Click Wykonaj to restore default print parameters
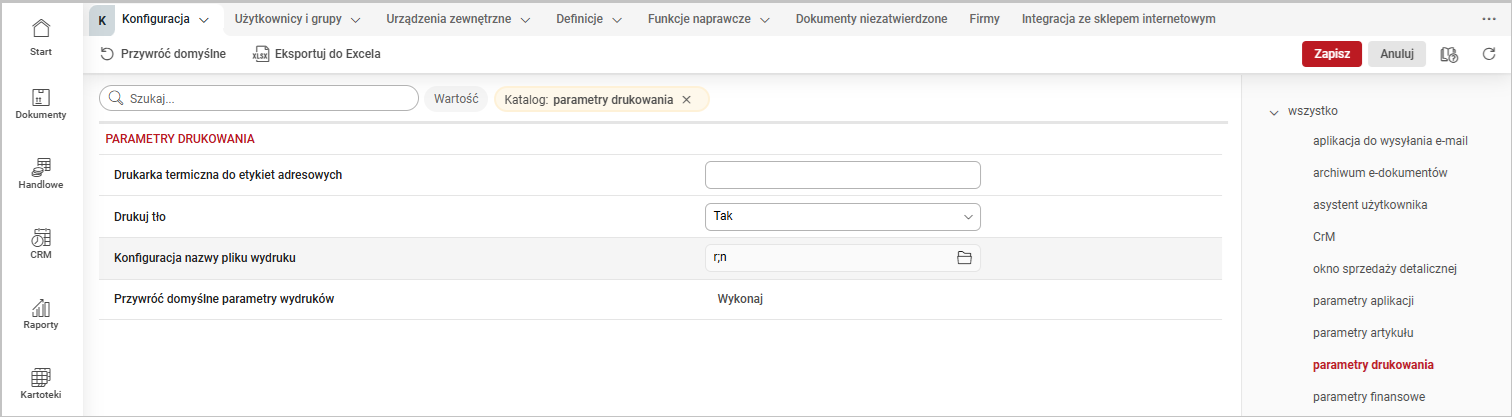 point(740,300)
